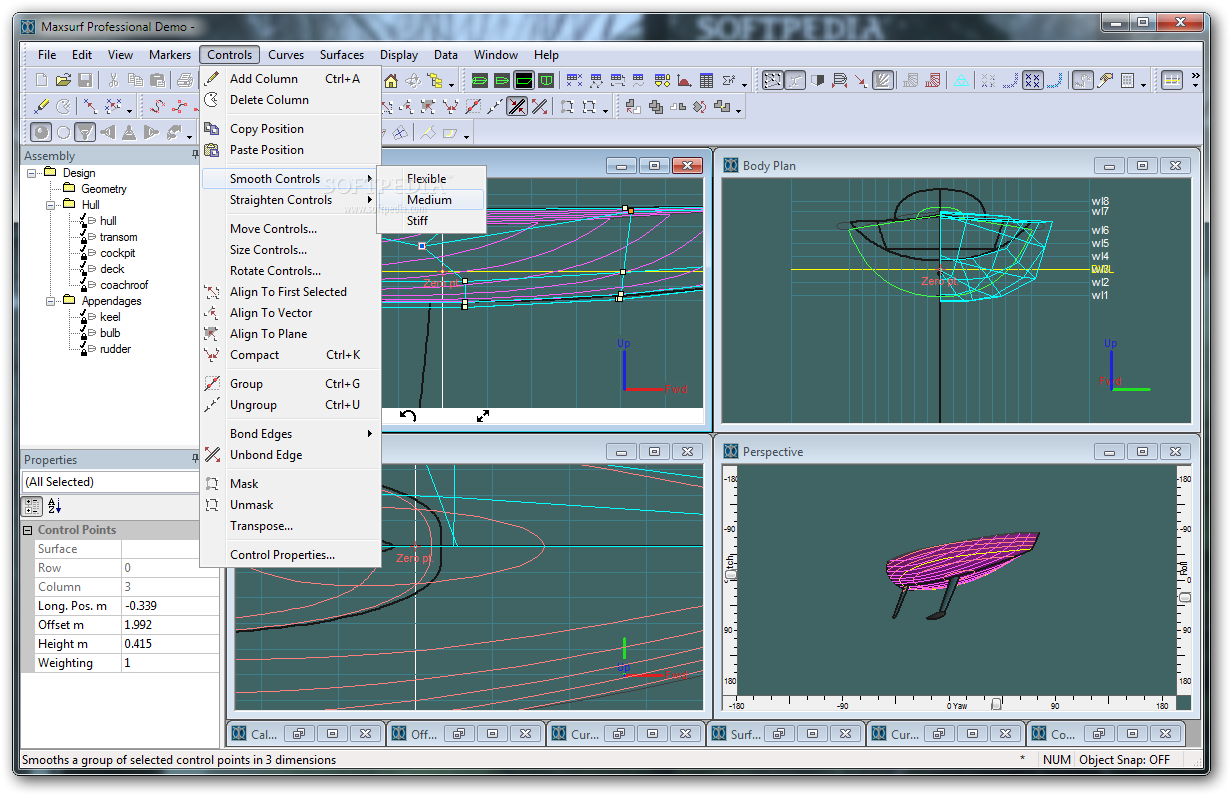
Task: Open the Curves menu
Action: (286, 55)
